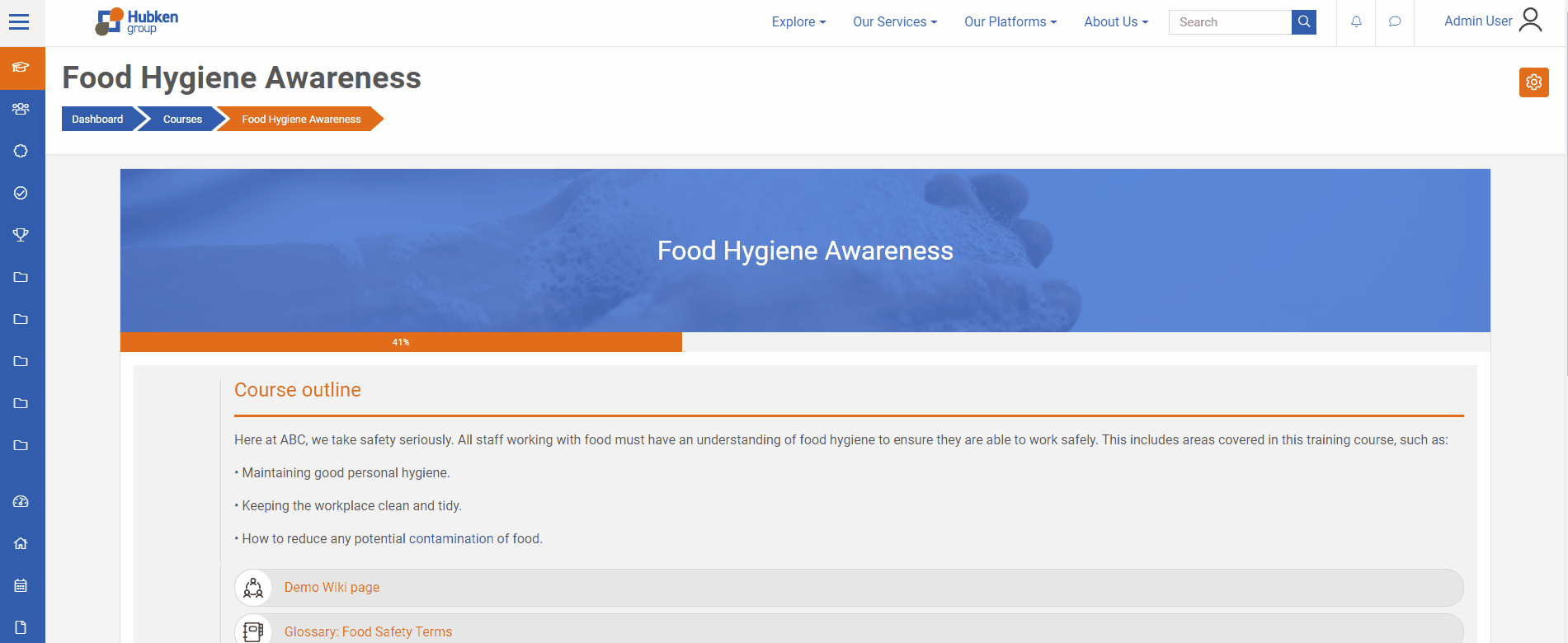Open the participants group icon in sidebar
The image size is (1568, 643).
click(21, 109)
